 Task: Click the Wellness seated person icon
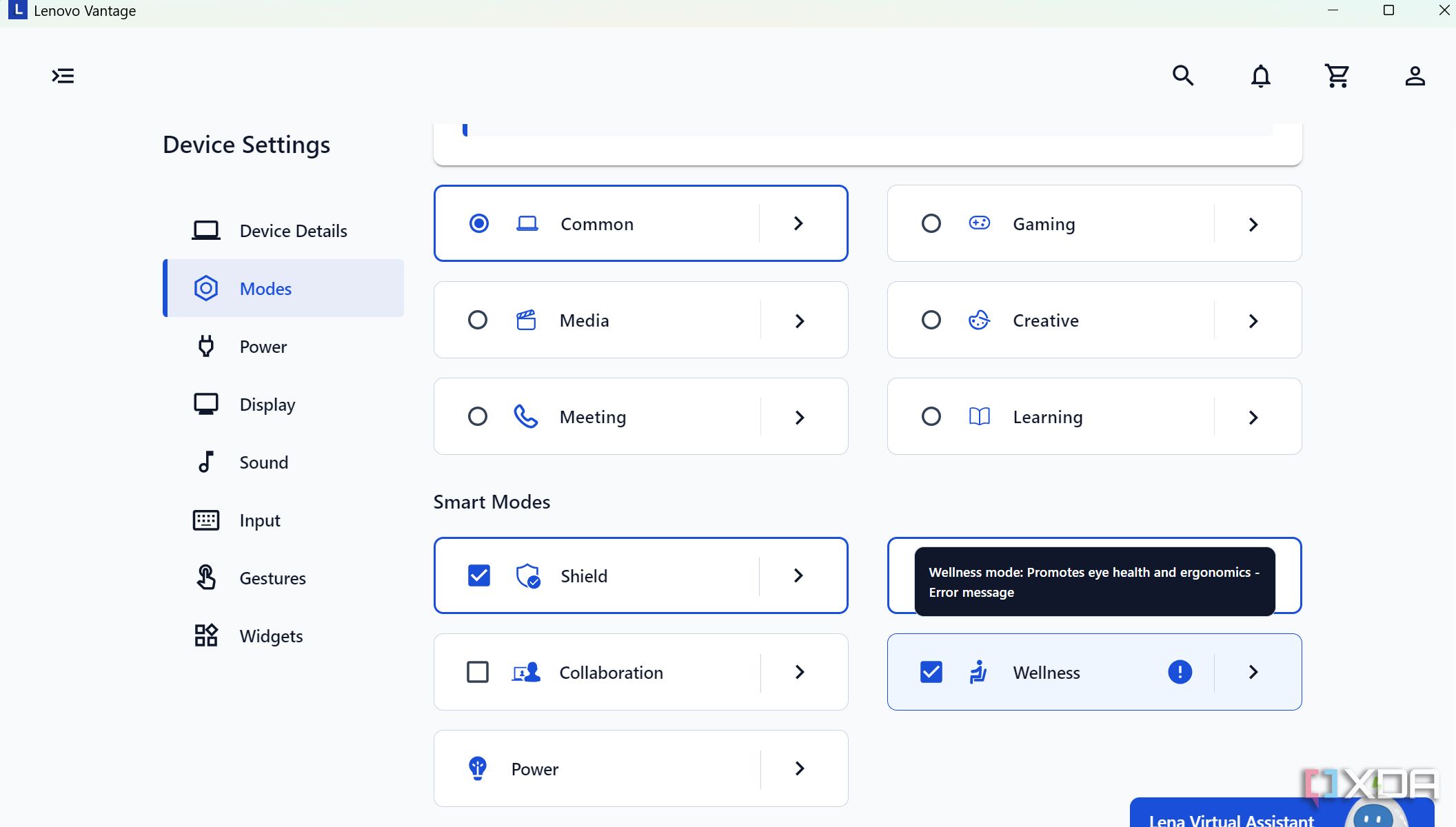(x=978, y=672)
